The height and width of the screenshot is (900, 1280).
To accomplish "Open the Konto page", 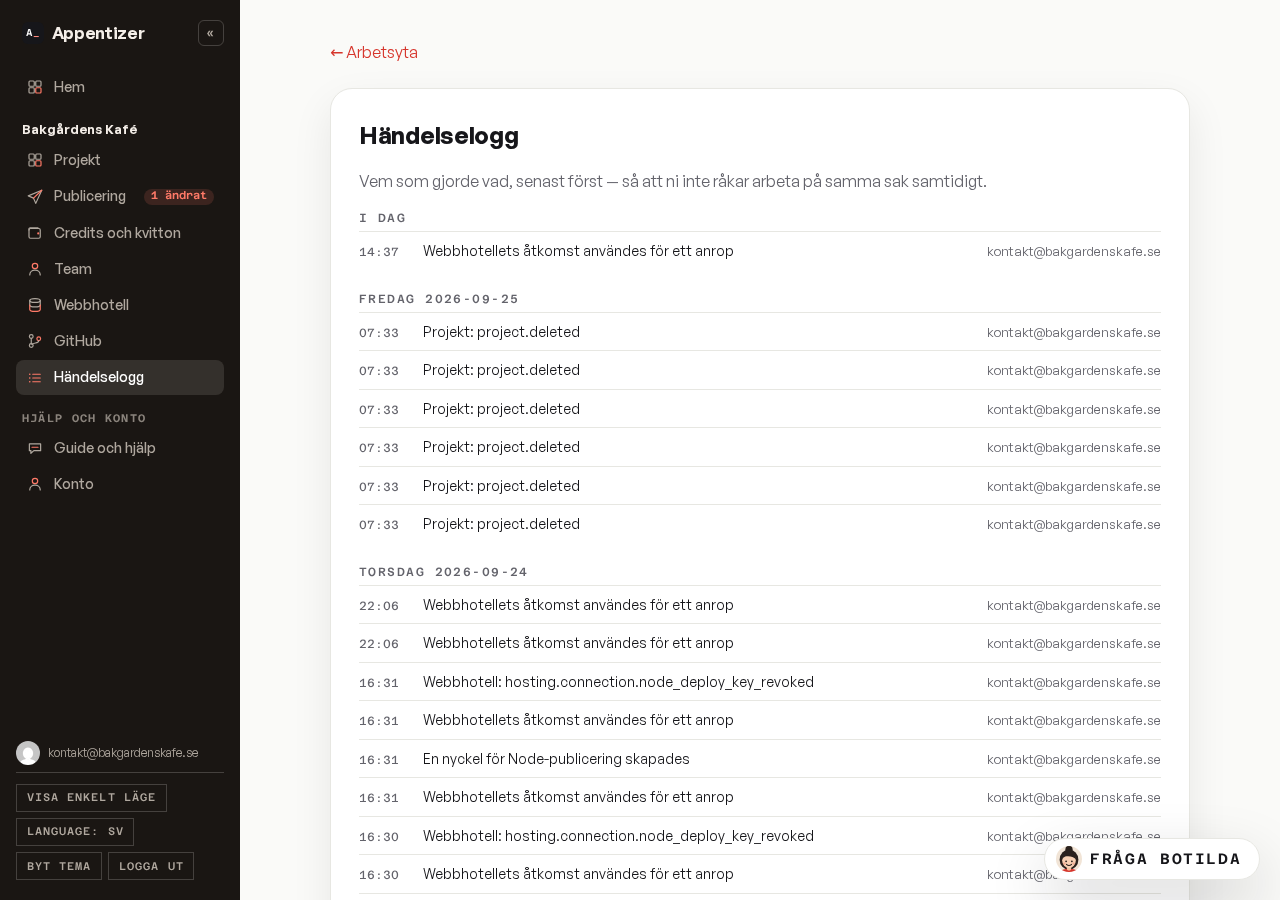I will (120, 484).
